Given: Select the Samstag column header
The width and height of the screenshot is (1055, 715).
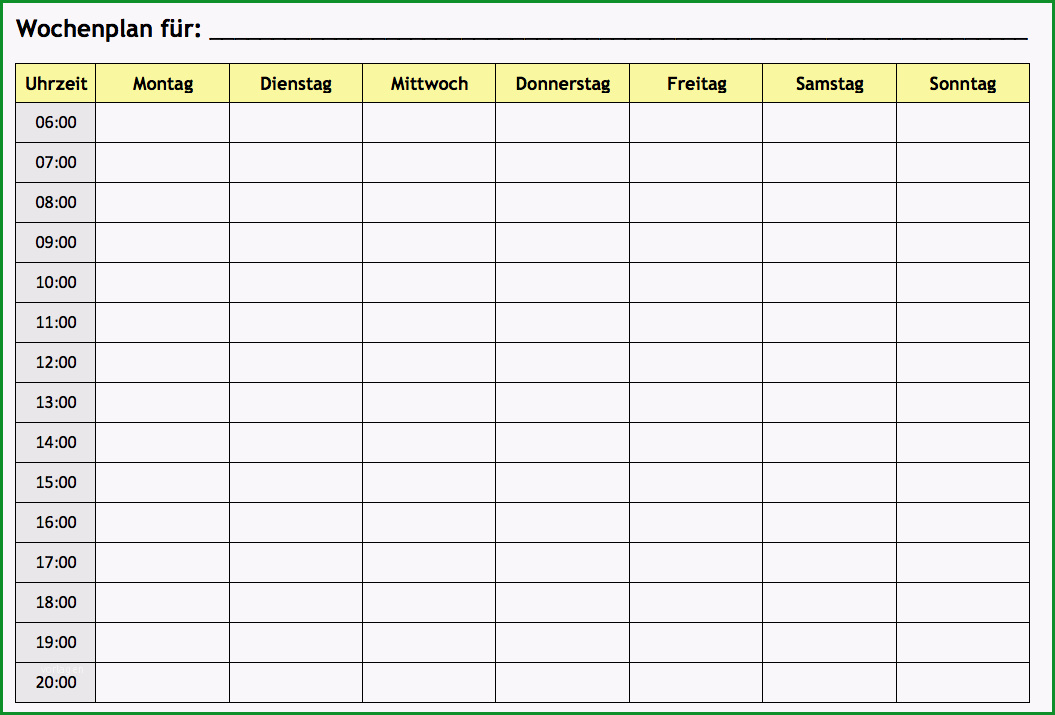Looking at the screenshot, I should (x=830, y=83).
